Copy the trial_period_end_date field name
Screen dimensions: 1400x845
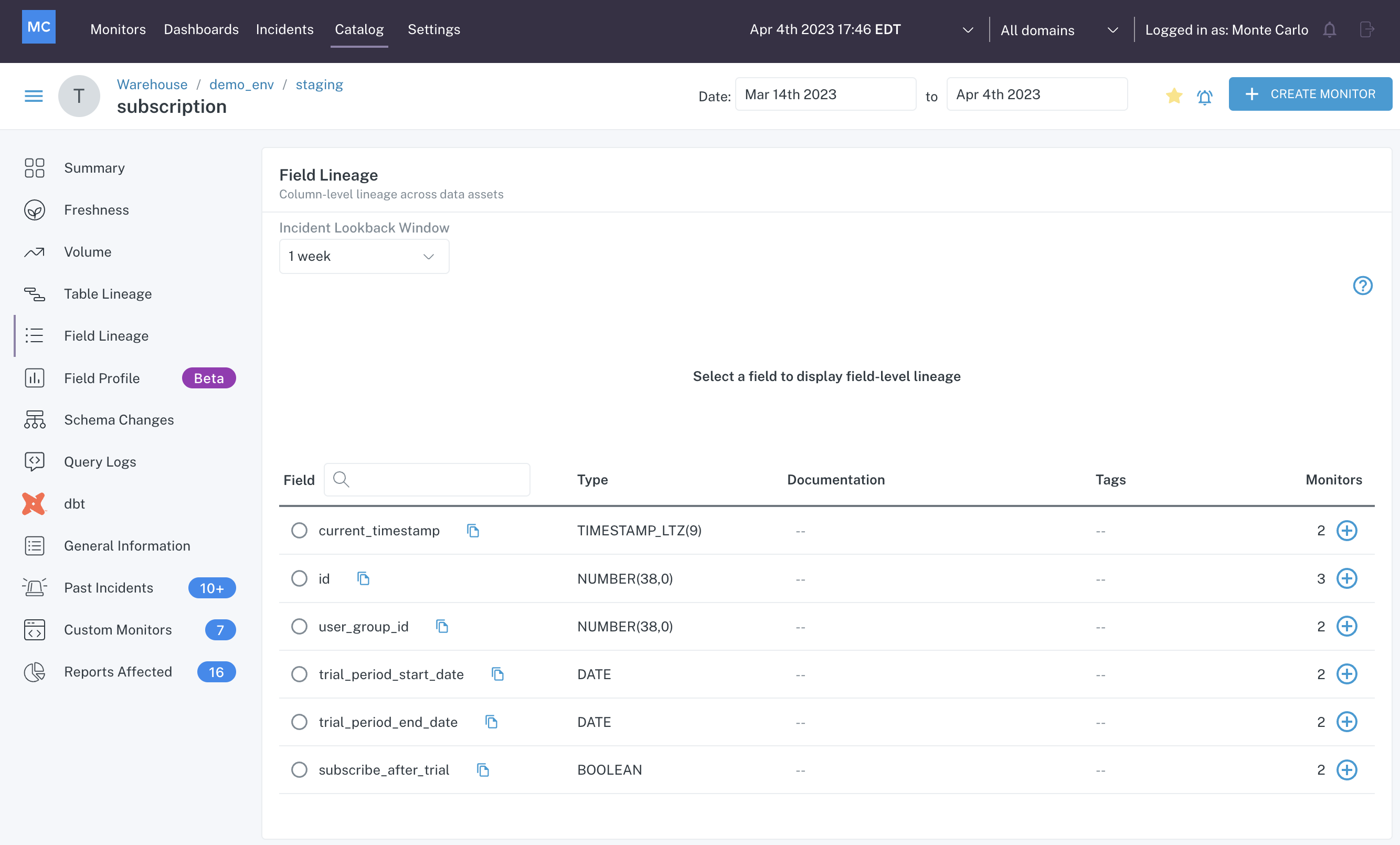[x=492, y=722]
